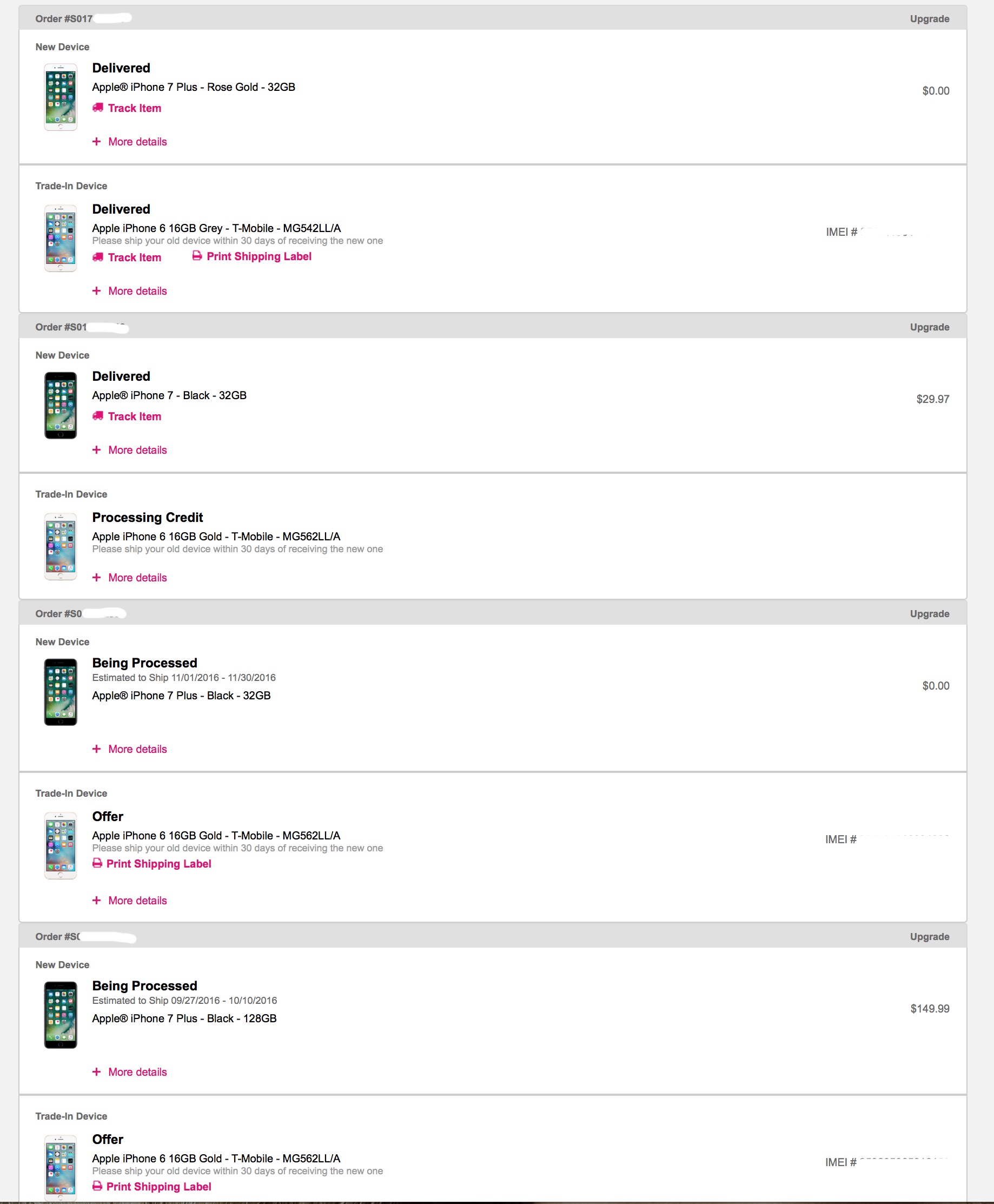Click the iPhone 7 Plus Rose Gold thumbnail

(61, 97)
